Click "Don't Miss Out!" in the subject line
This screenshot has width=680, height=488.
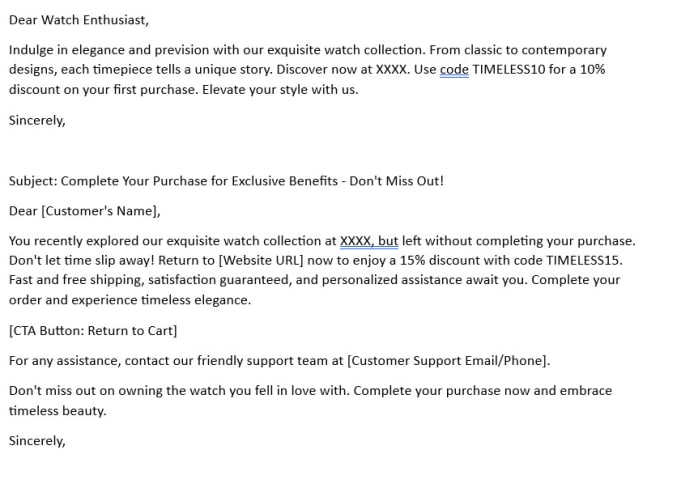tap(396, 181)
